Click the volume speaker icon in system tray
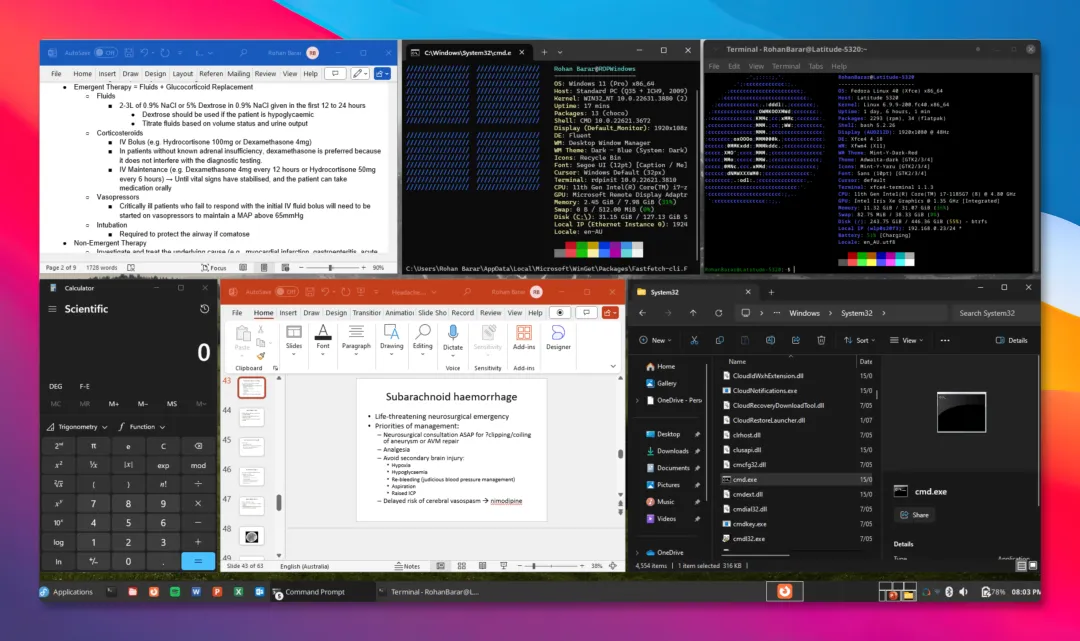 (x=964, y=592)
